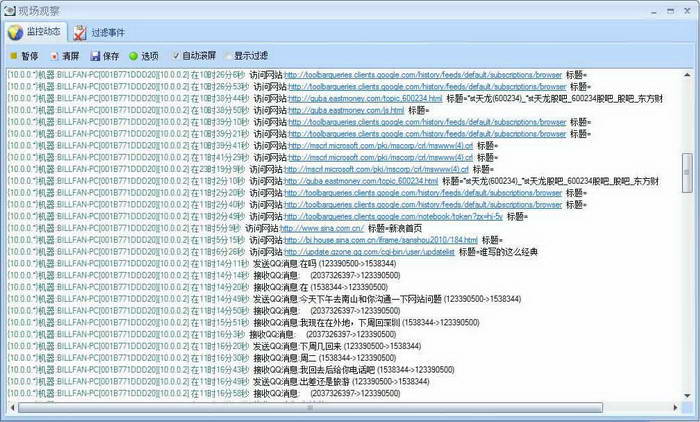Open the bj.house.sina.com.cn link

click(381, 240)
